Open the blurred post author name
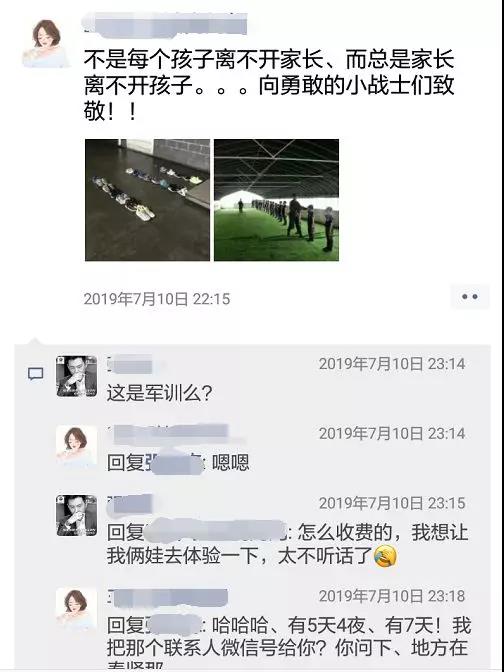Screen dimensions: 504x672 (x=165, y=23)
